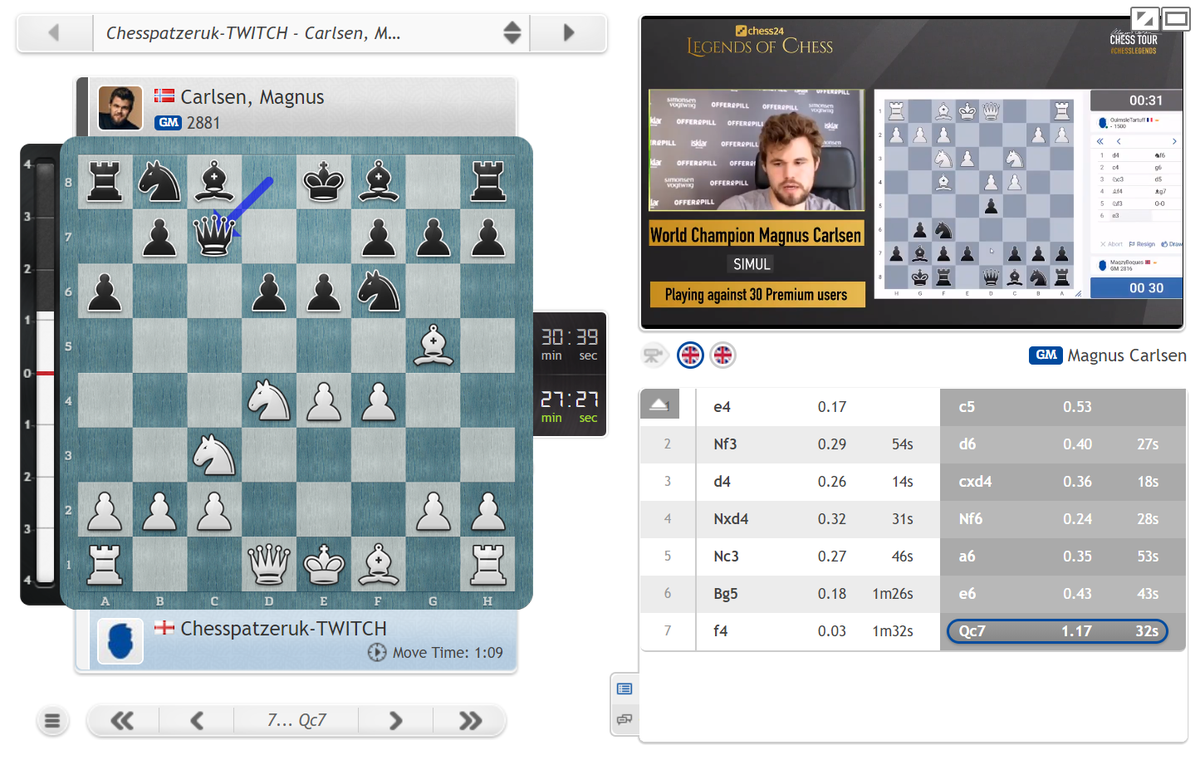
Task: Click the Move Time clock icon
Action: 376,653
